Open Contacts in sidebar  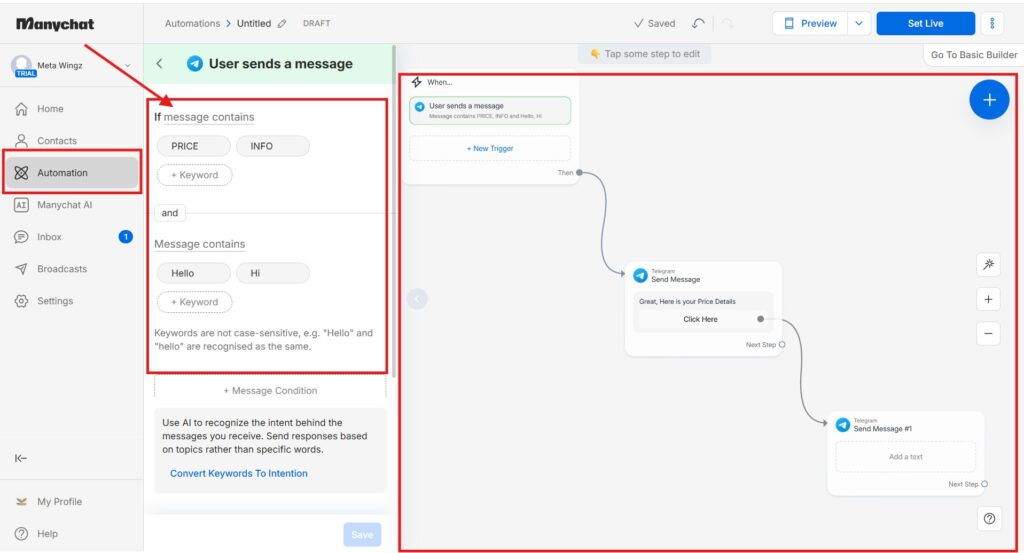coord(56,140)
